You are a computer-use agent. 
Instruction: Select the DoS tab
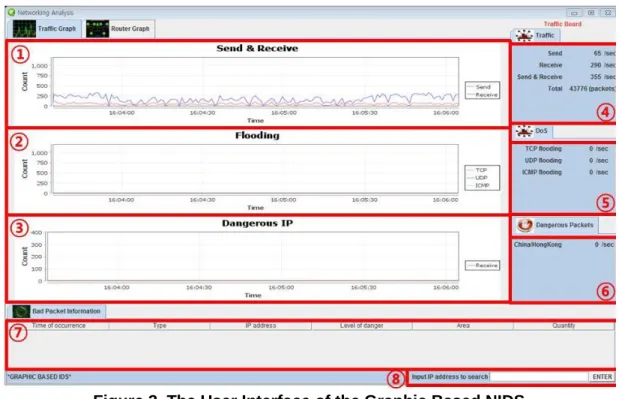pos(533,131)
